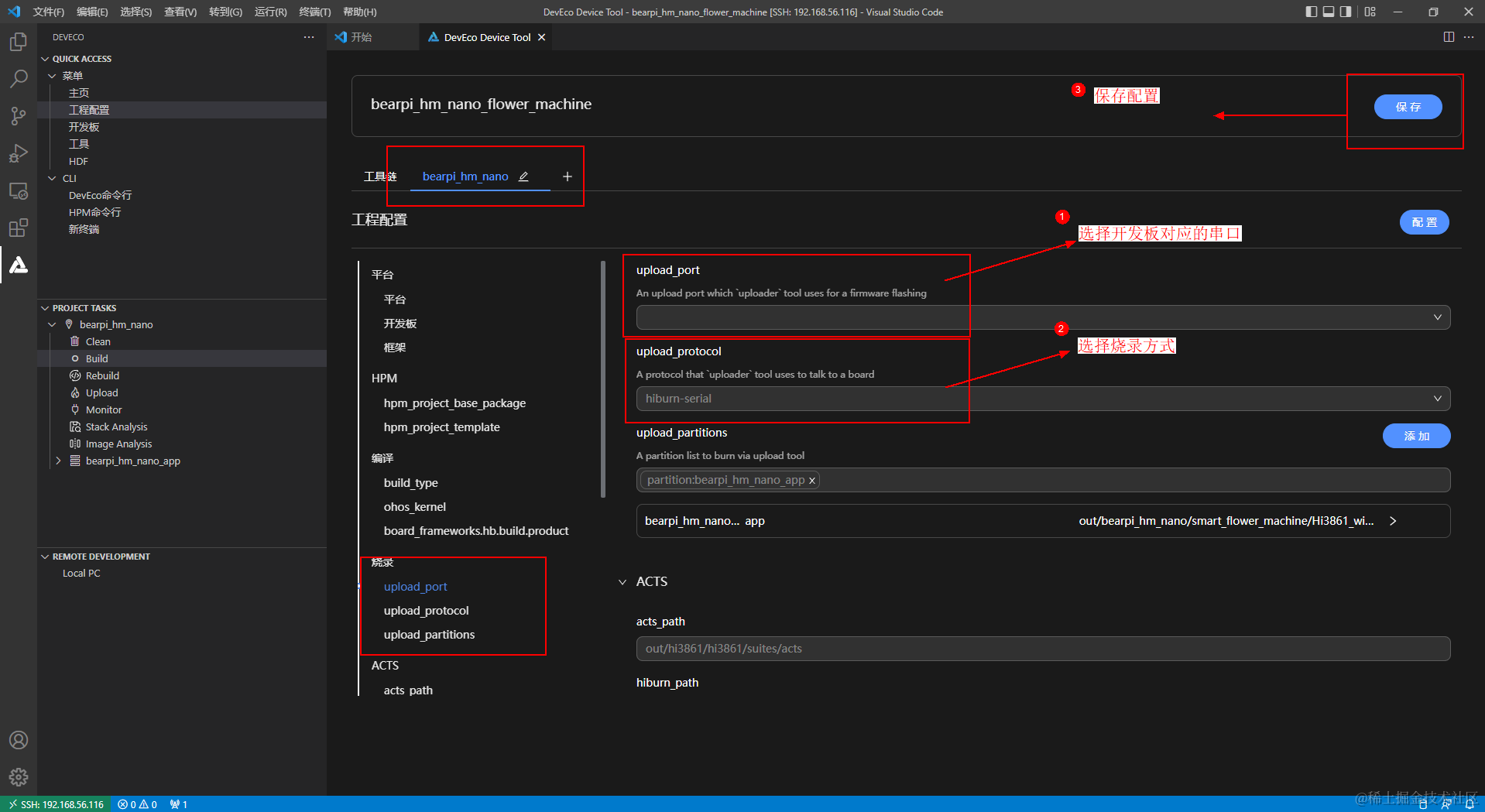This screenshot has width=1485, height=812.
Task: Open the 终端(T) menu
Action: (315, 12)
